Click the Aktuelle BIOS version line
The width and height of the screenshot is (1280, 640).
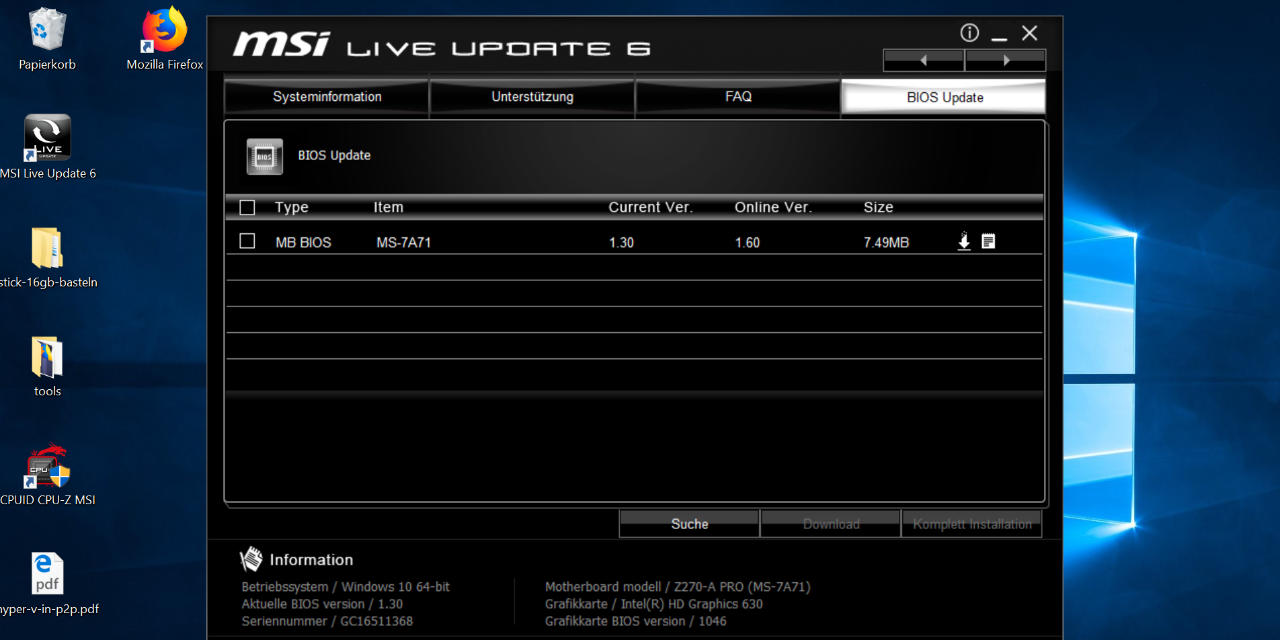322,604
